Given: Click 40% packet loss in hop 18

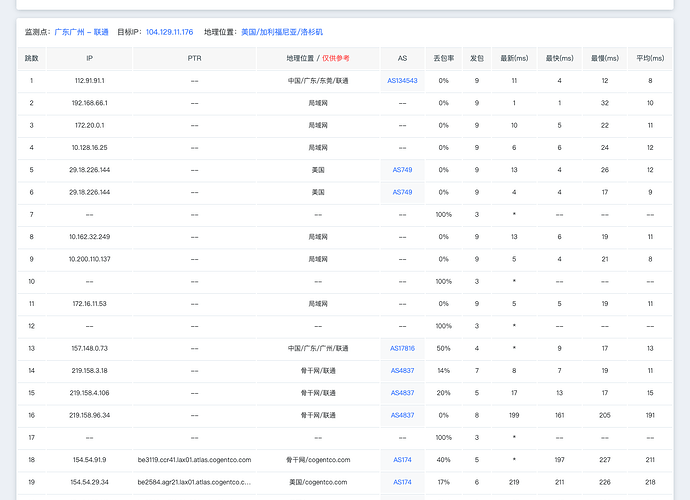Looking at the screenshot, I should tap(444, 460).
